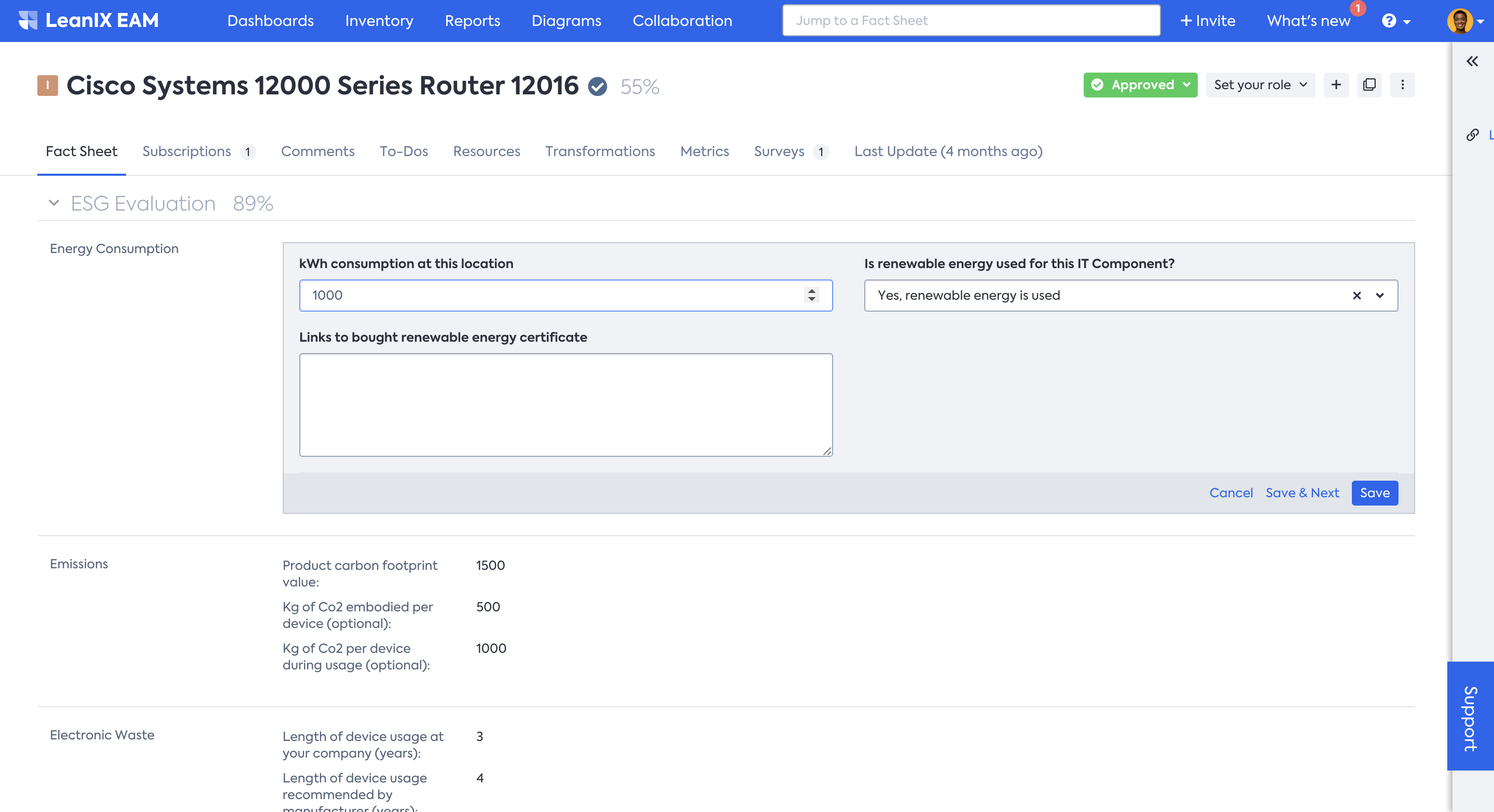Open the vertical Support tab

click(1470, 717)
